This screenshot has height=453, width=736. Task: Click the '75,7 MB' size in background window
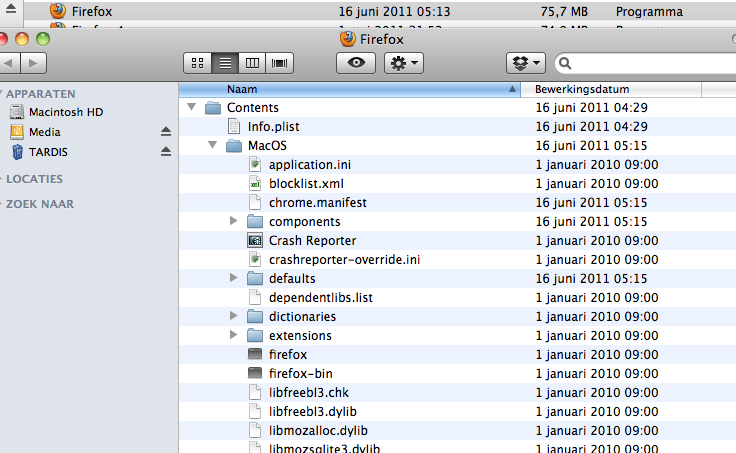564,11
